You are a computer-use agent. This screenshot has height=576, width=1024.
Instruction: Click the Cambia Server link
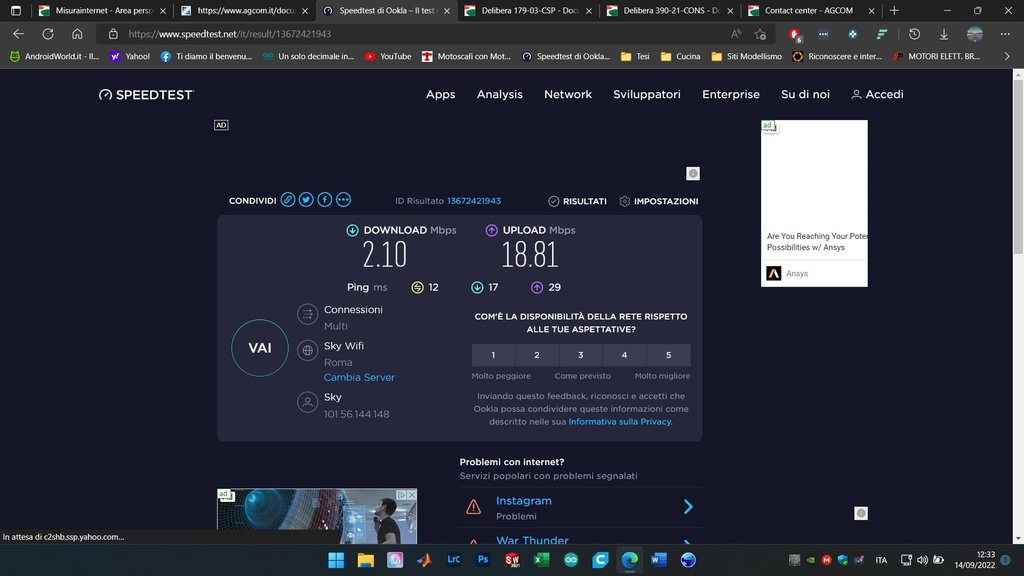(359, 377)
